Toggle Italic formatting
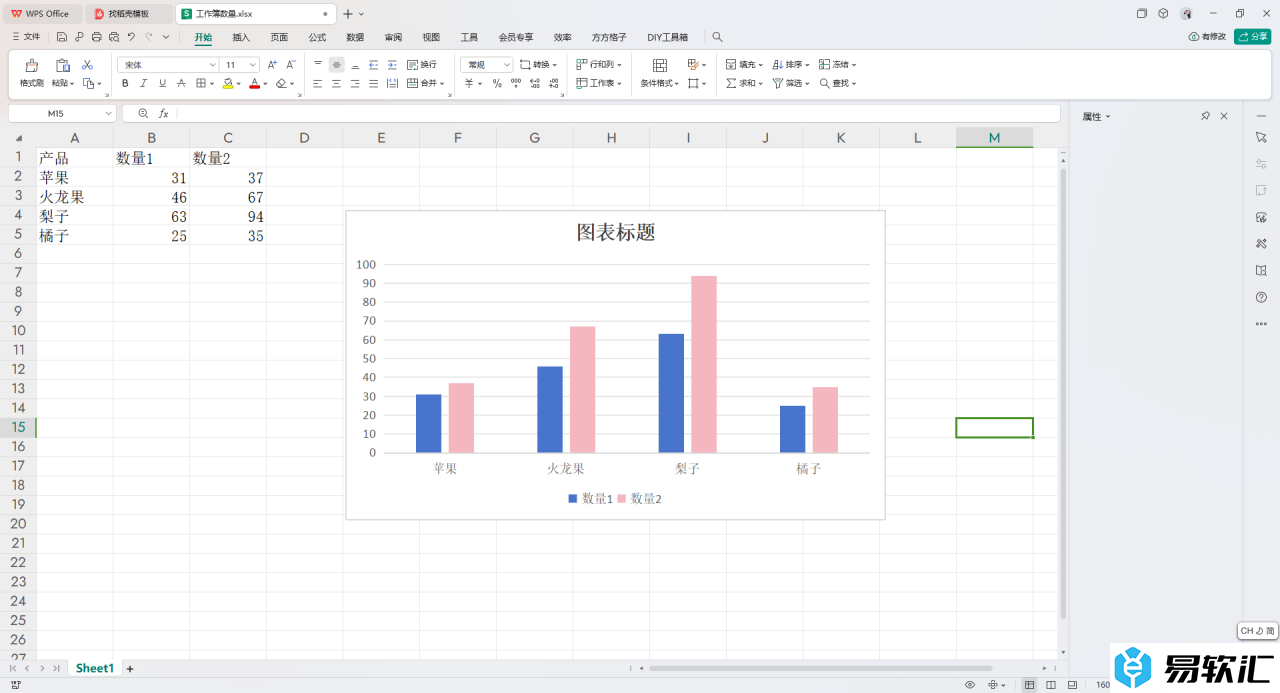This screenshot has width=1280, height=693. click(143, 84)
